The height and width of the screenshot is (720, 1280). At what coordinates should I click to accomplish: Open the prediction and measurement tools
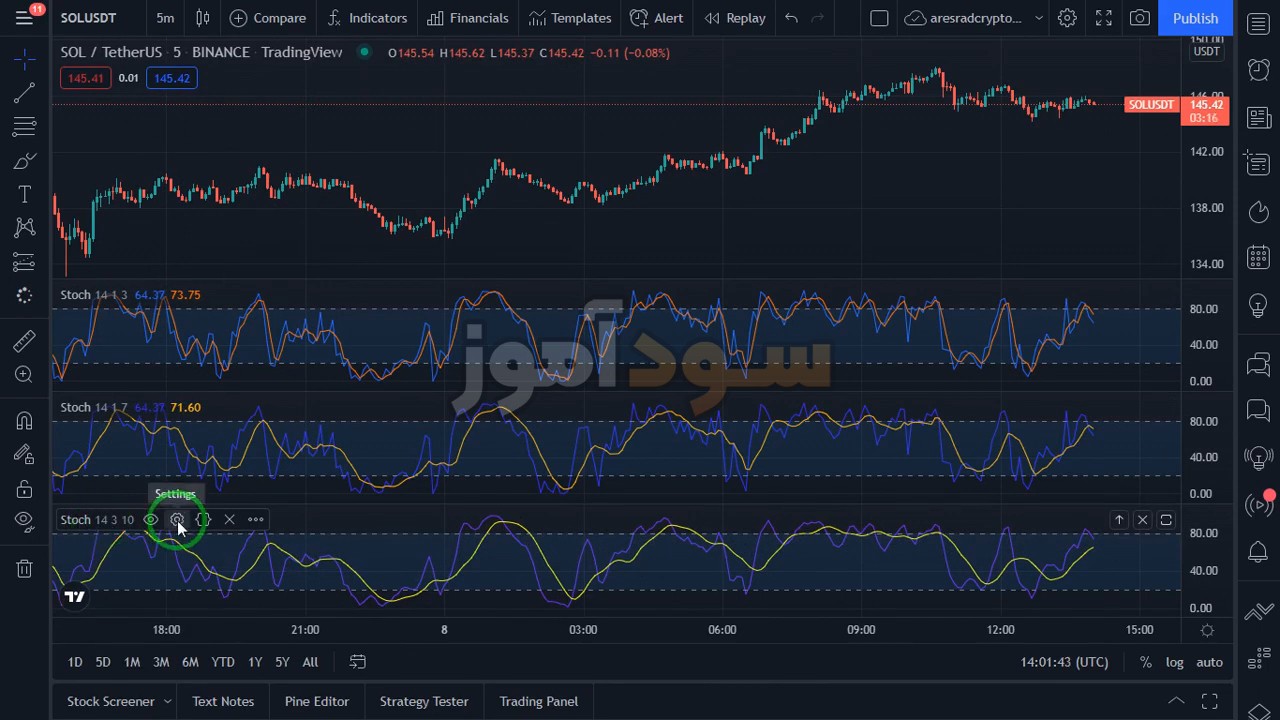[24, 262]
